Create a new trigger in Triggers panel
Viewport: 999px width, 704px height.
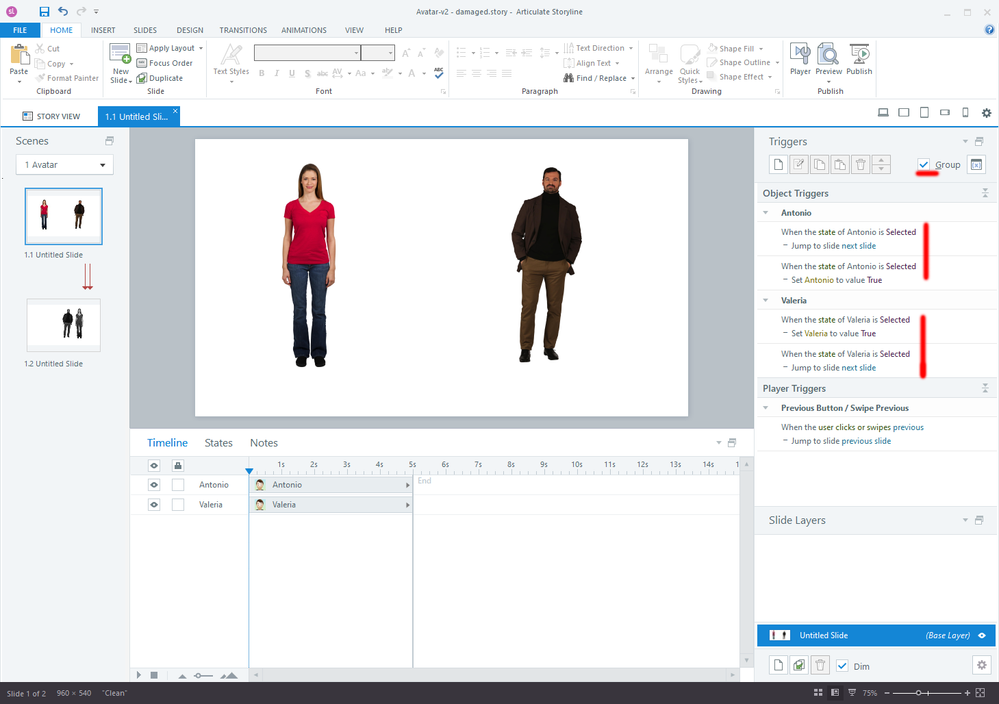tap(778, 165)
